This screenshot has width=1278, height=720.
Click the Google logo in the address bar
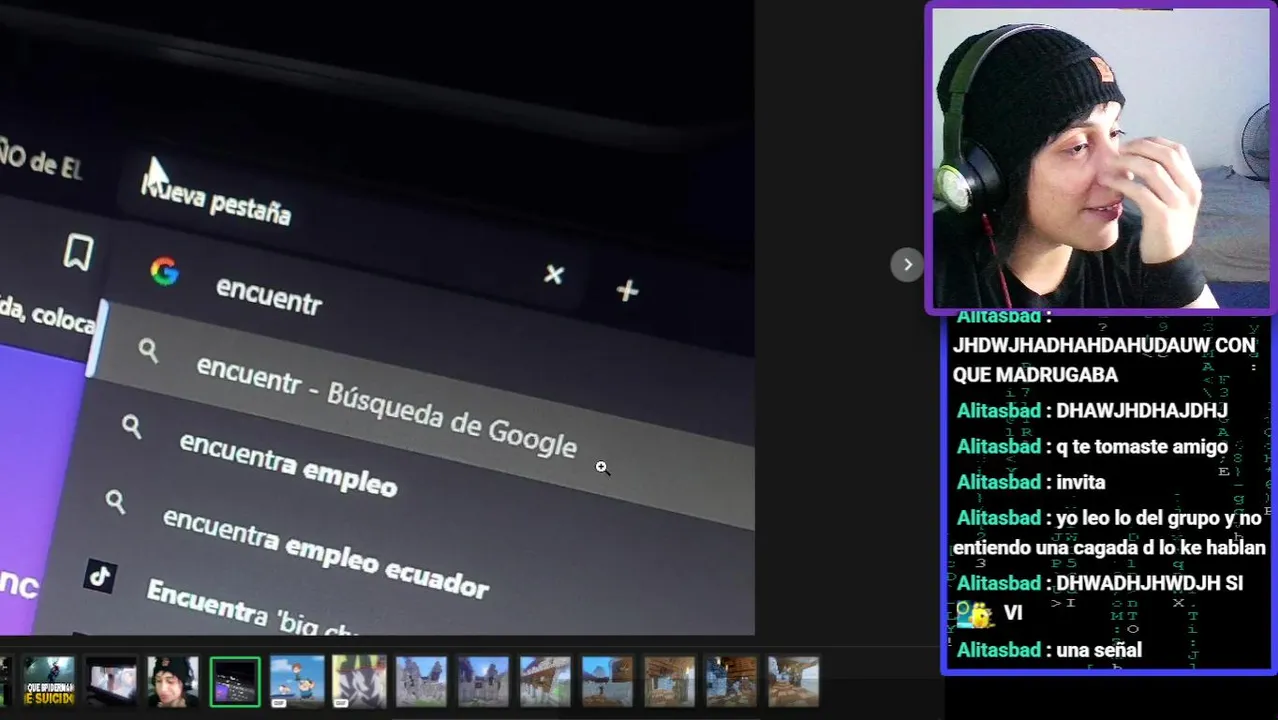[x=164, y=271]
